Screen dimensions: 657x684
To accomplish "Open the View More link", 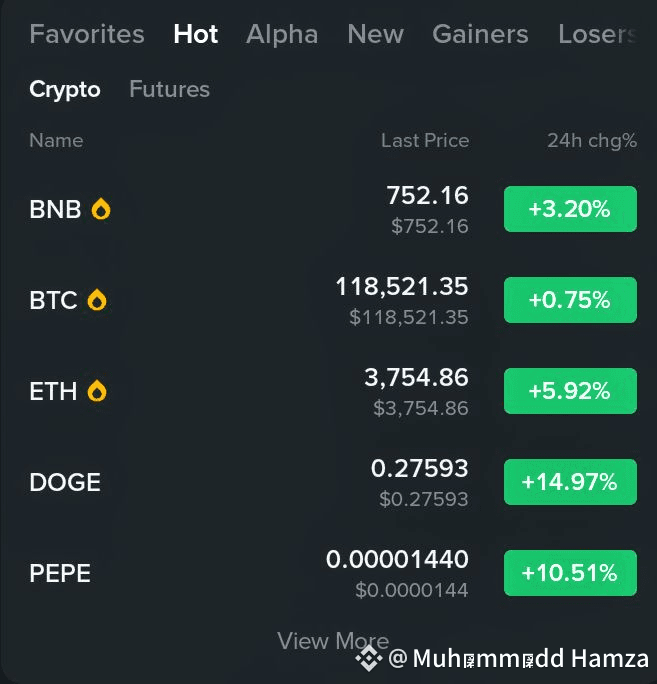I will (333, 641).
